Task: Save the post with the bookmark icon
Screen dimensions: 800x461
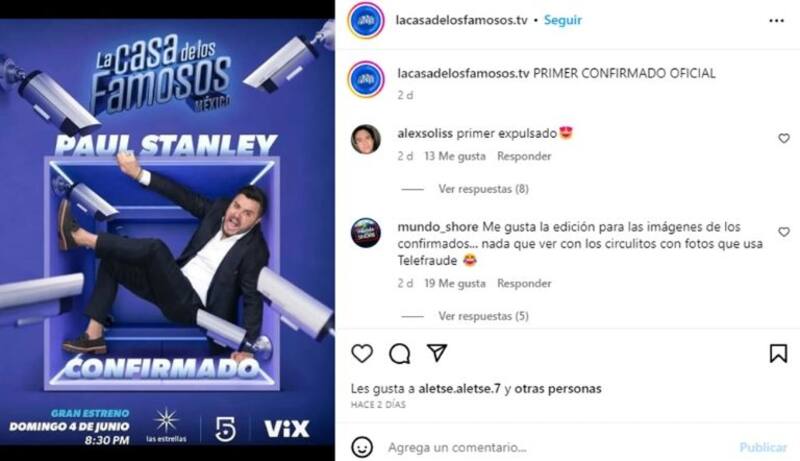Action: [x=778, y=353]
